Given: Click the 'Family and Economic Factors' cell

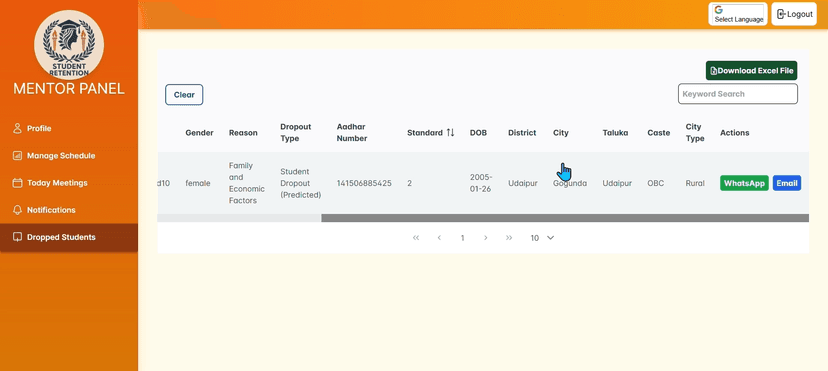Looking at the screenshot, I should click(247, 183).
